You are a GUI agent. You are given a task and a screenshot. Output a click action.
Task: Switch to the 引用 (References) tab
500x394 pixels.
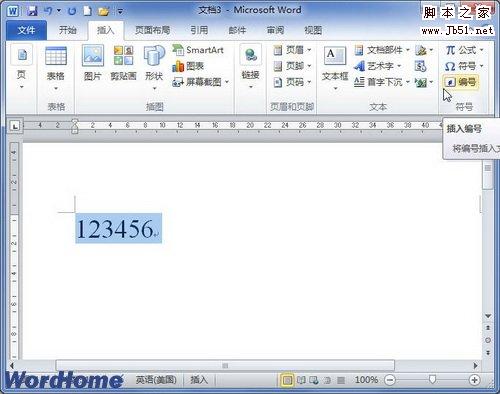[x=199, y=30]
